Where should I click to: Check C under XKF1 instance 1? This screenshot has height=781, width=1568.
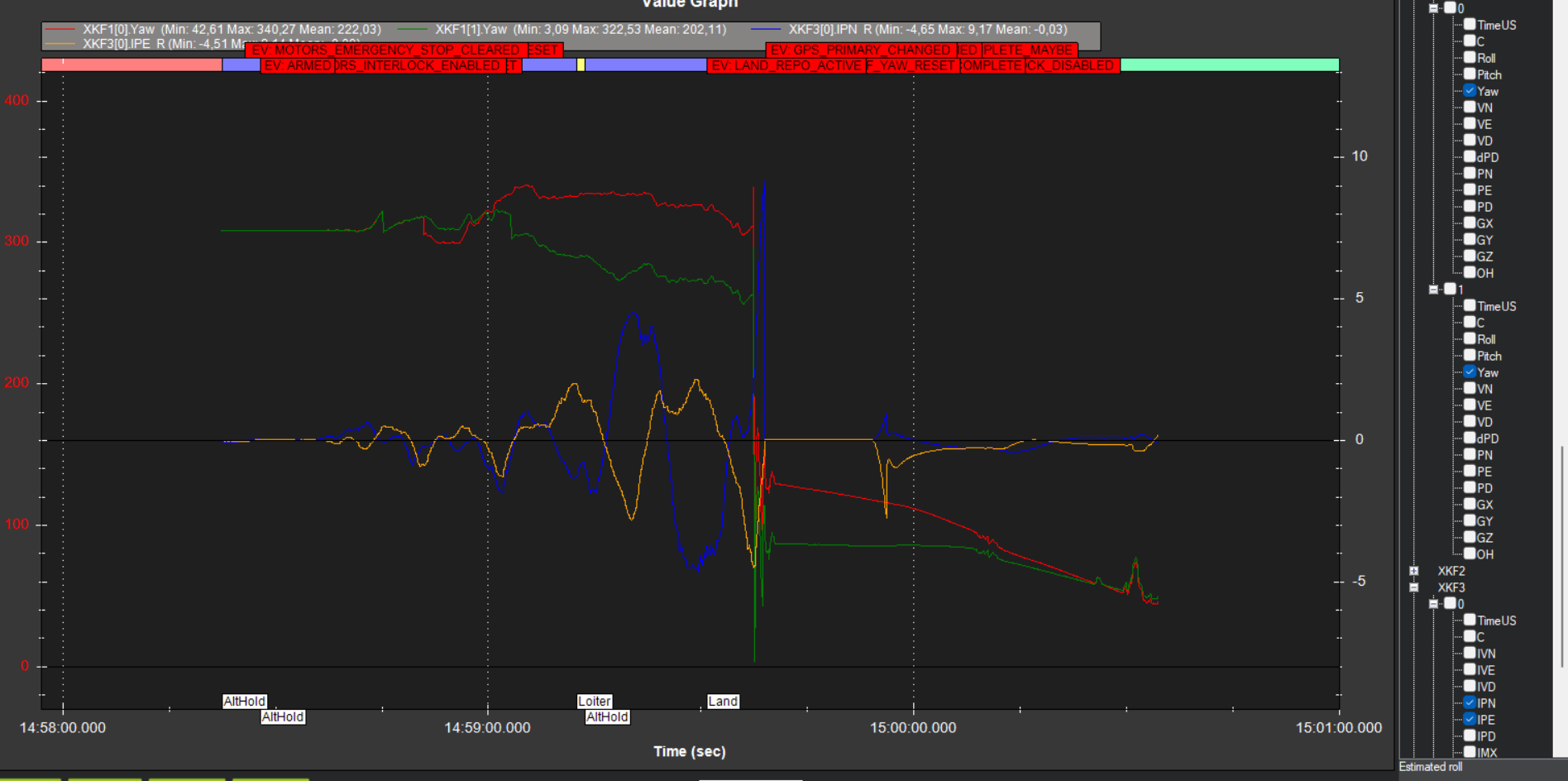[x=1470, y=323]
